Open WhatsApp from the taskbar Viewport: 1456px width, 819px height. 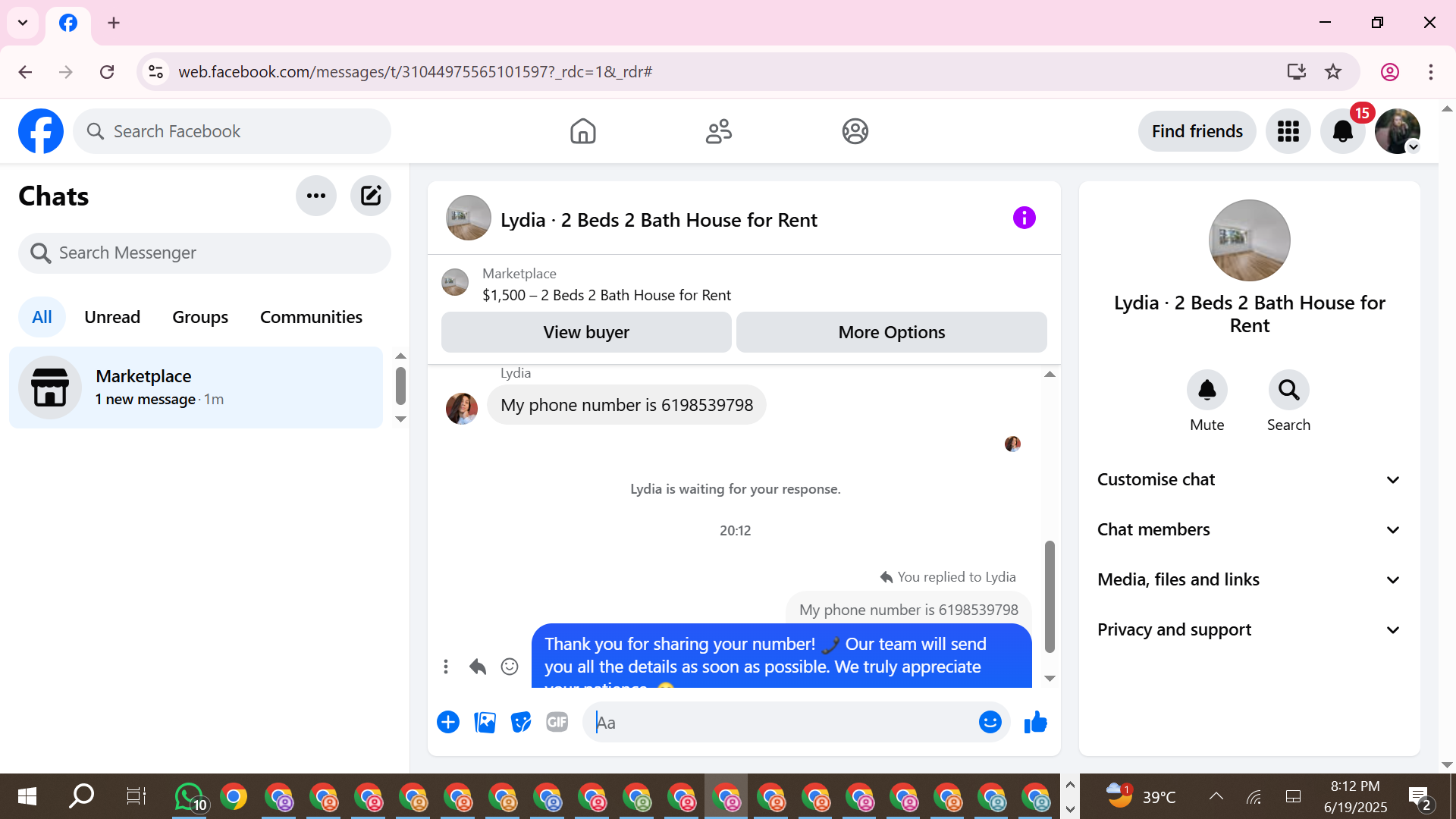pos(190,796)
